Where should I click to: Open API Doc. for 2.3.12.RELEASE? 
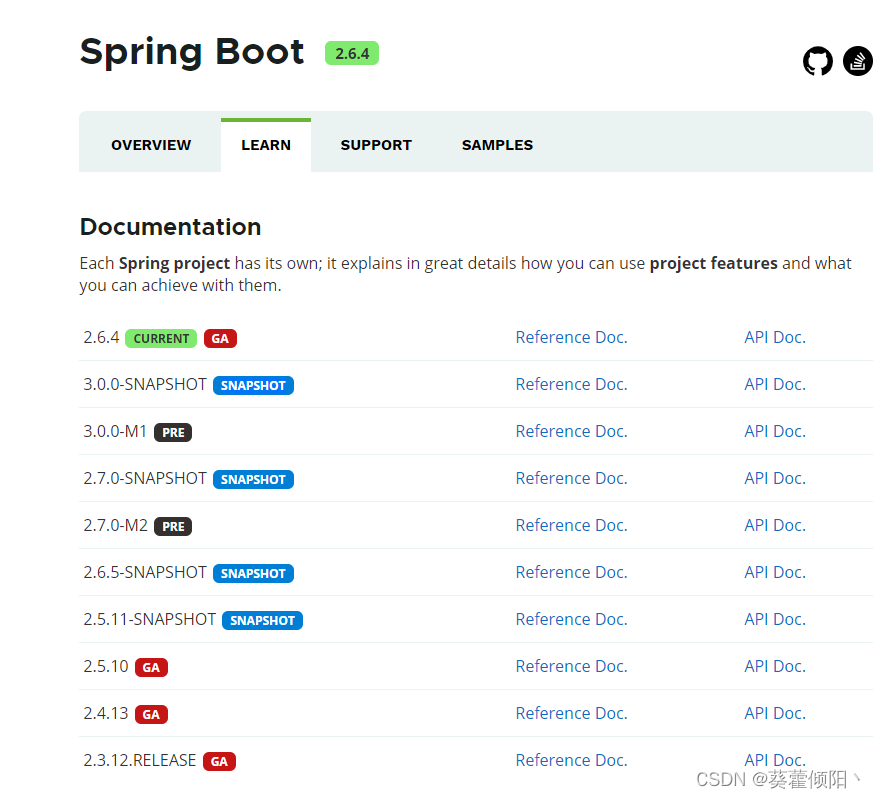point(775,761)
